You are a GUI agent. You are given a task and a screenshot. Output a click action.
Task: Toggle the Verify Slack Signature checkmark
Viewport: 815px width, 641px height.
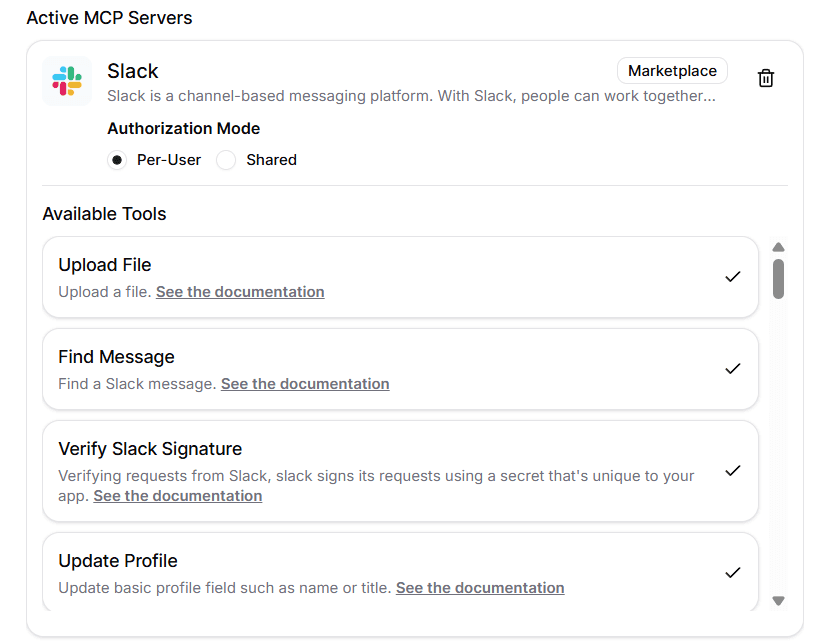pos(732,471)
